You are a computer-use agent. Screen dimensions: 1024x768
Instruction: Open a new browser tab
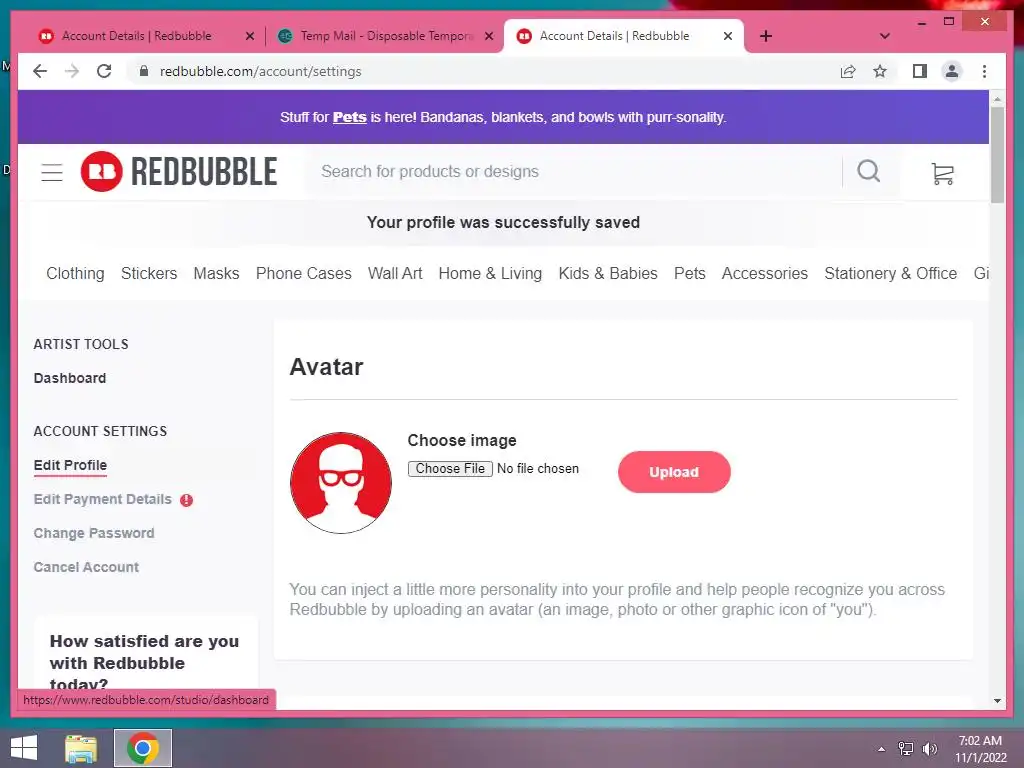[x=766, y=36]
